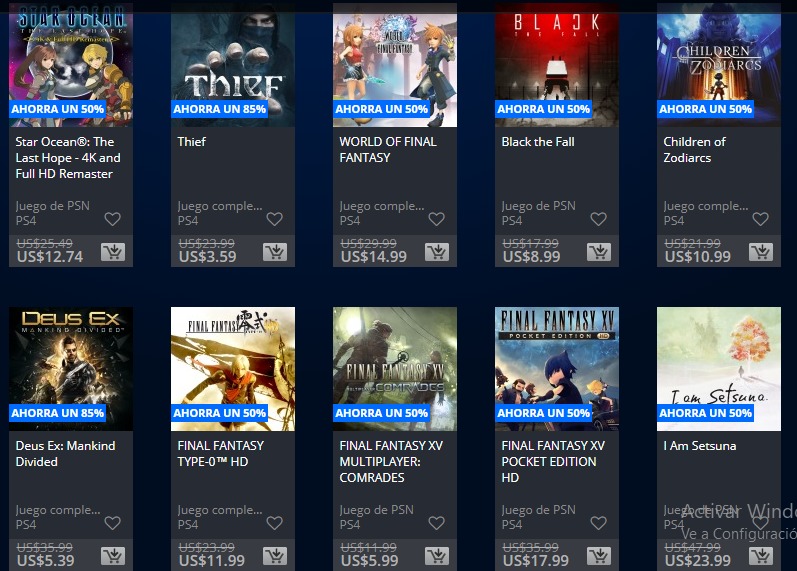Wishlist Deus Ex: Mankind Divided via heart
797x571 pixels.
tap(112, 523)
